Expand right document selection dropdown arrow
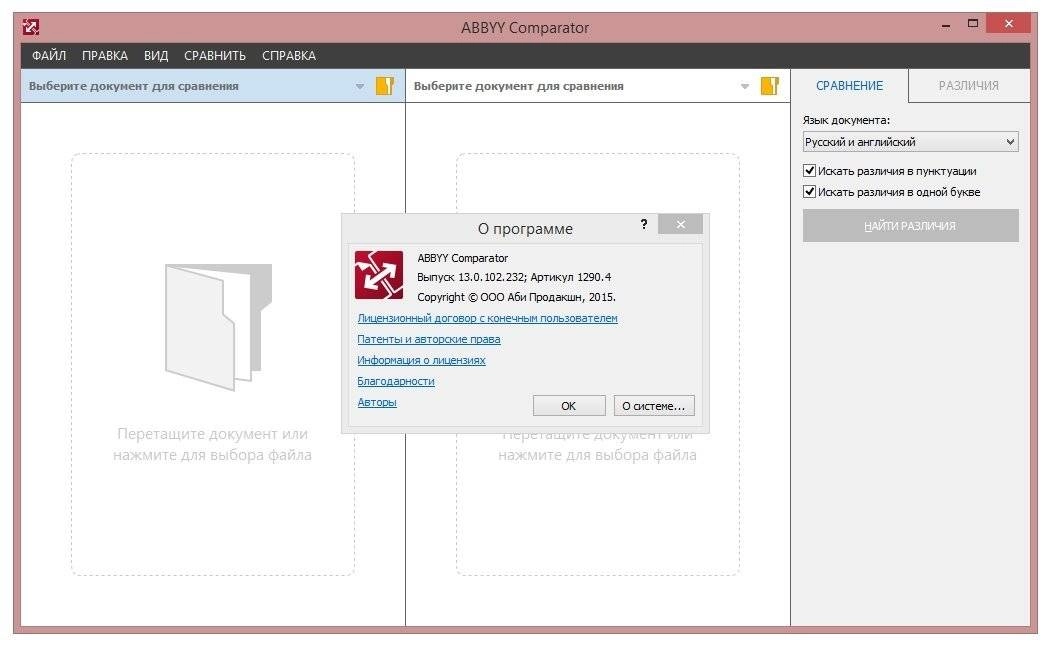The image size is (1055, 653). tap(745, 86)
